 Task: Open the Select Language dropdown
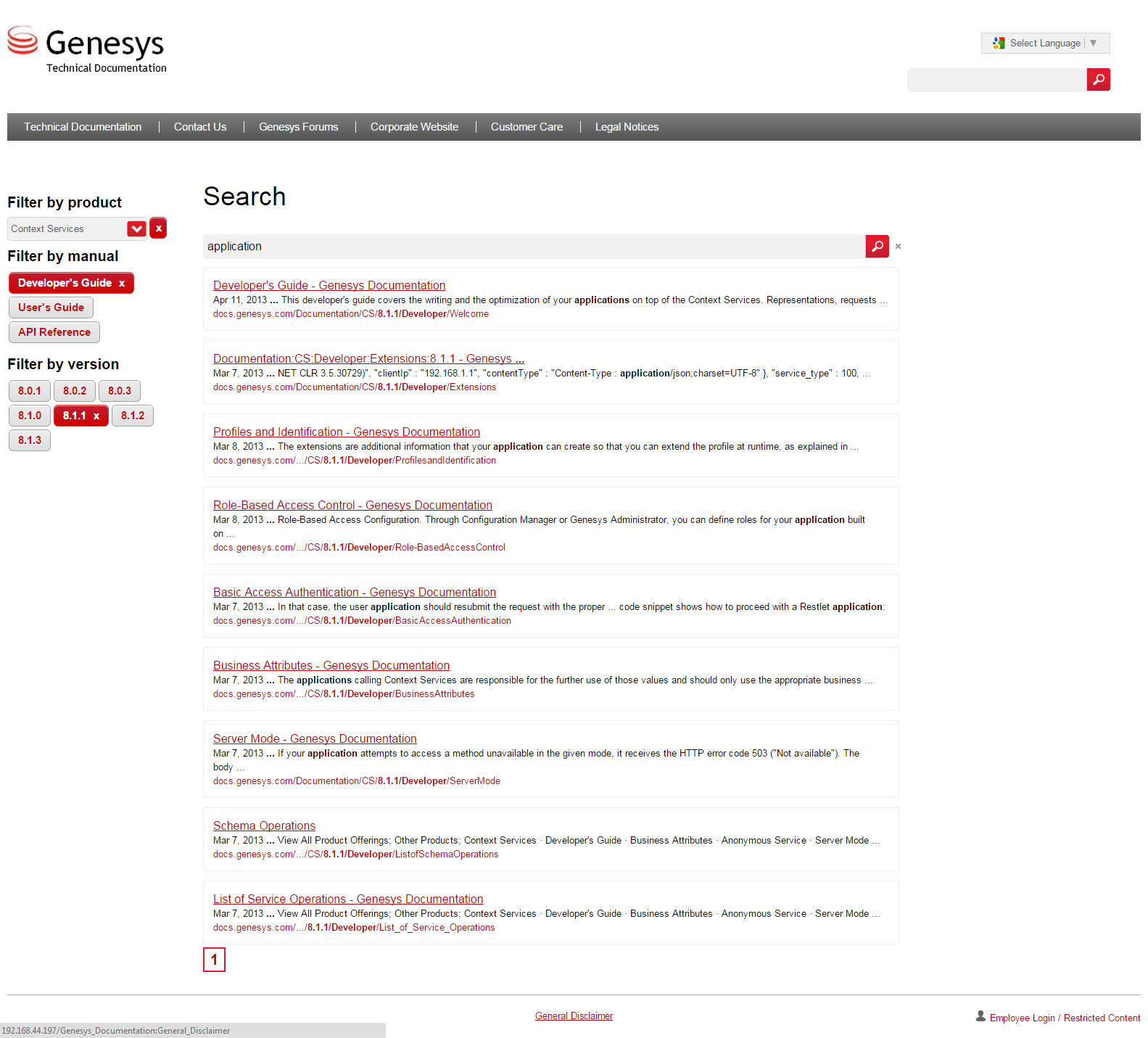1045,44
